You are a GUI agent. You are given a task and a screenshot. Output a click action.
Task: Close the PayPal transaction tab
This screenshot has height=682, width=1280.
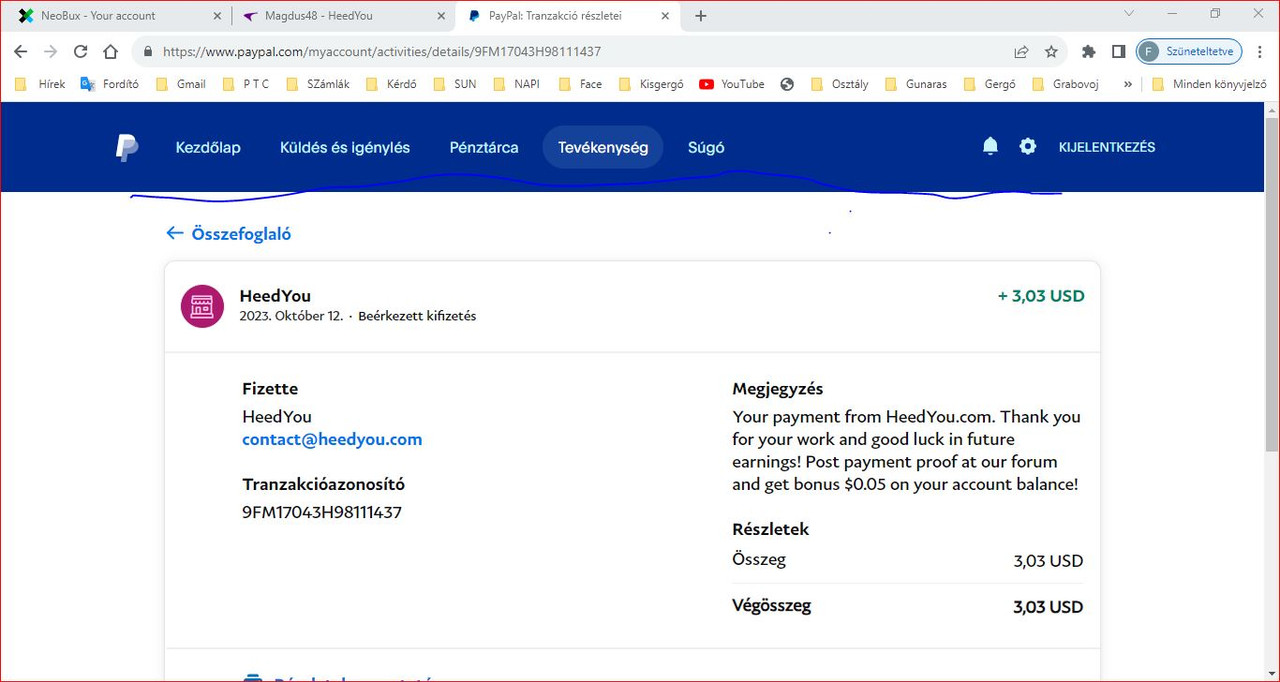665,15
